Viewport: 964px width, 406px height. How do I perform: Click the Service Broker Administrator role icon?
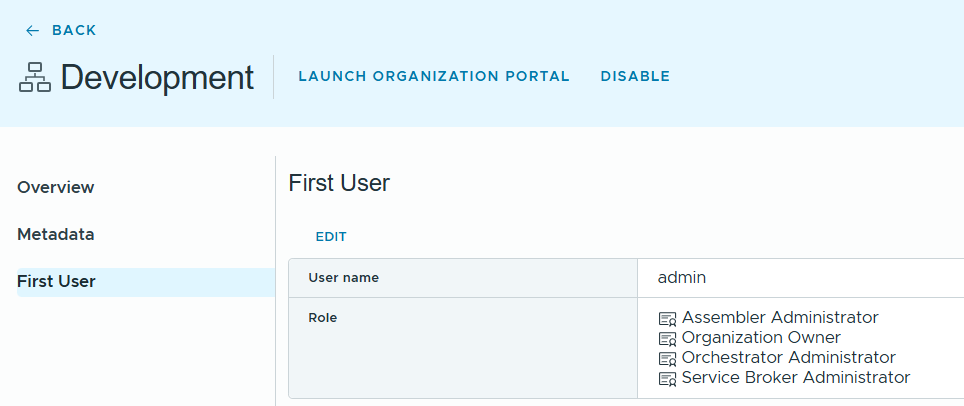(x=668, y=379)
